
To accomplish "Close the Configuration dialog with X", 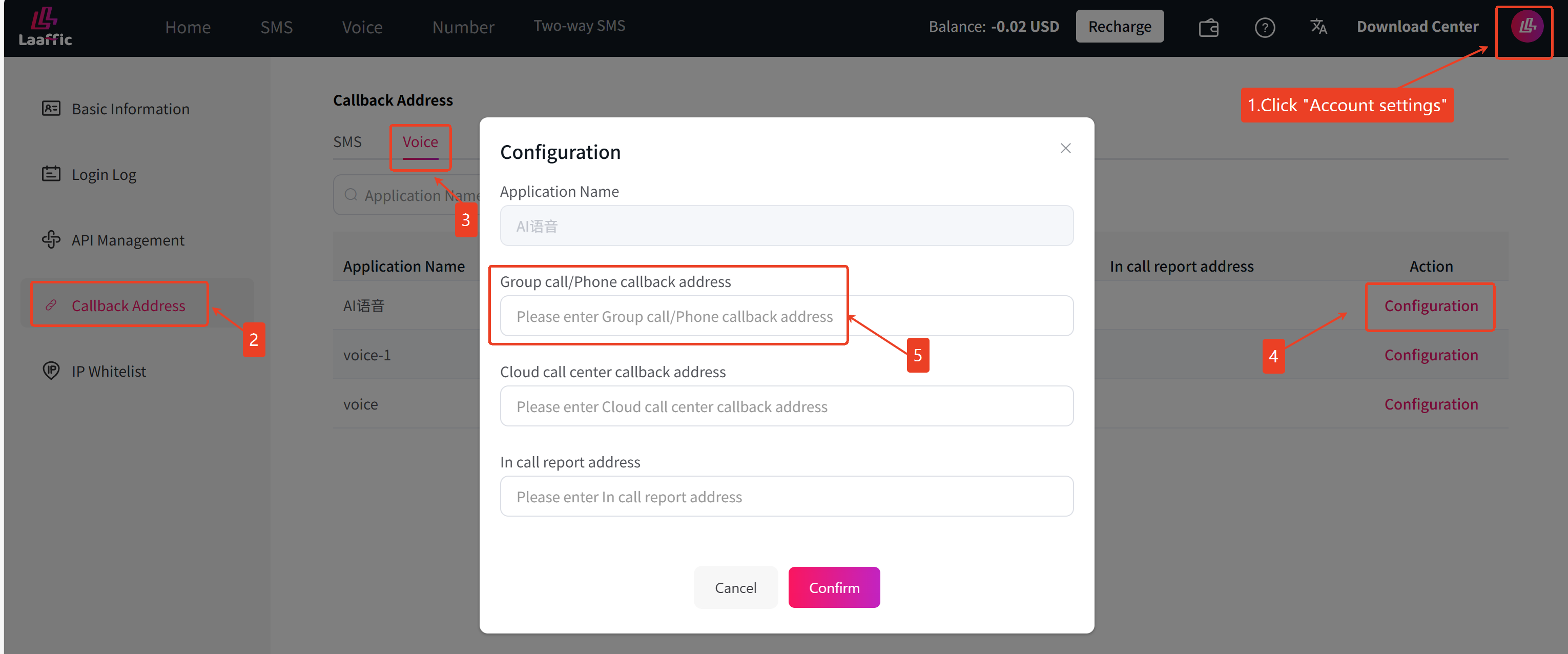I will coord(1065,149).
